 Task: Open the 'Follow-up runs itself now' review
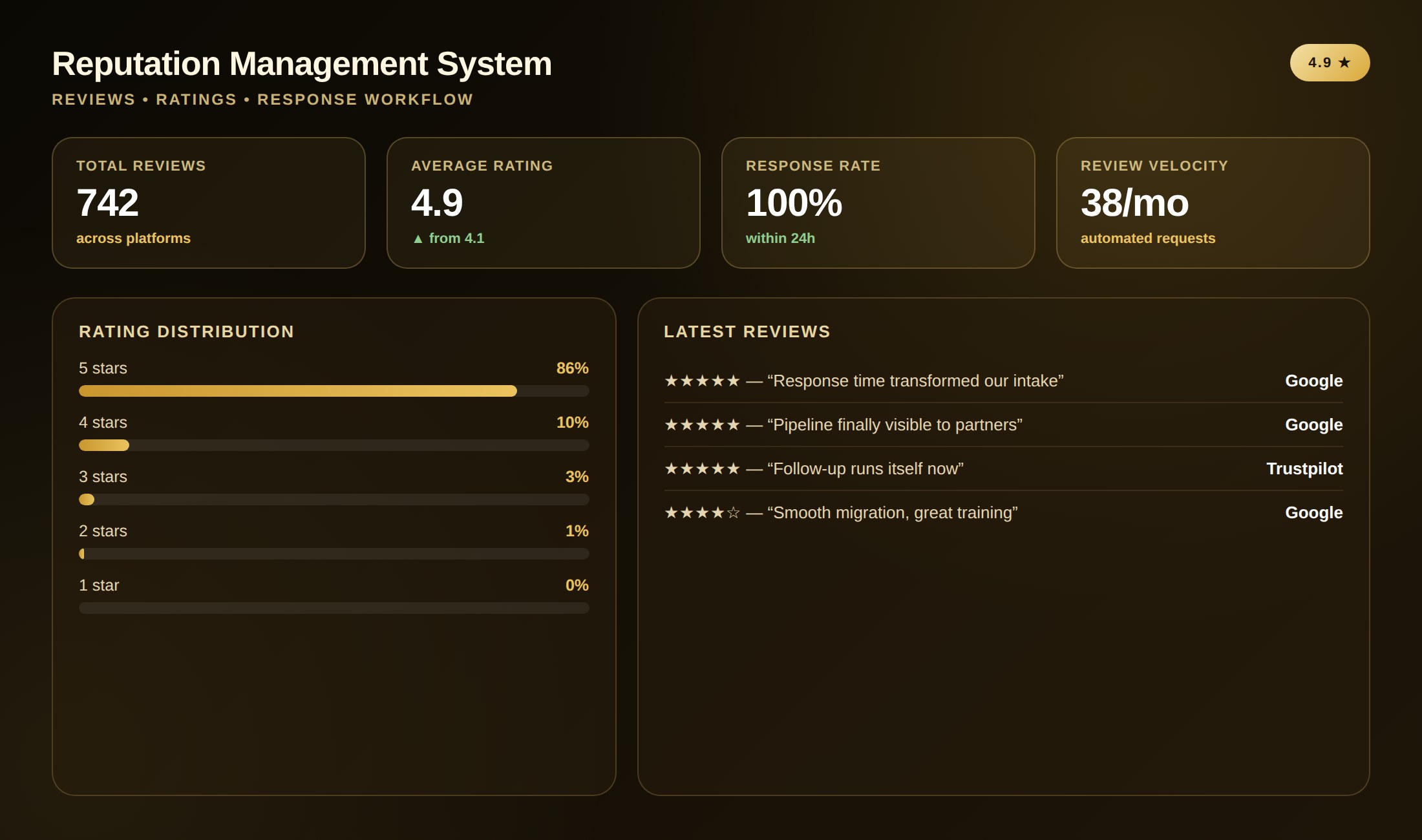click(x=1003, y=469)
